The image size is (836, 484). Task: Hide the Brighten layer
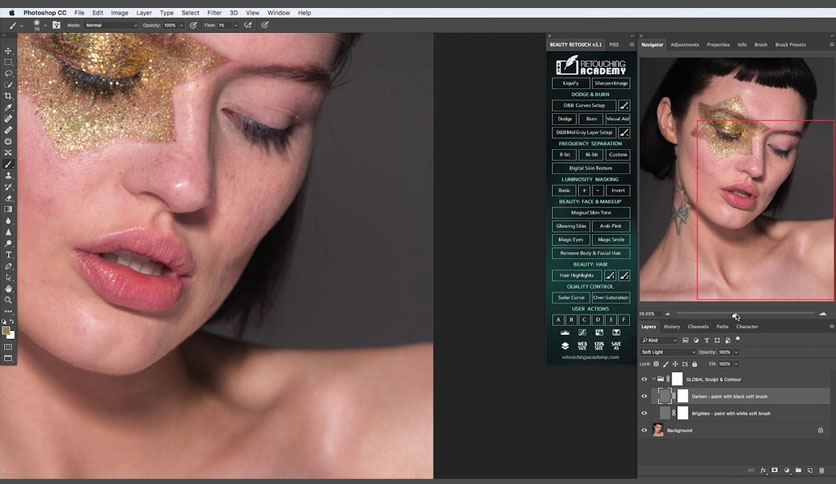tap(644, 413)
